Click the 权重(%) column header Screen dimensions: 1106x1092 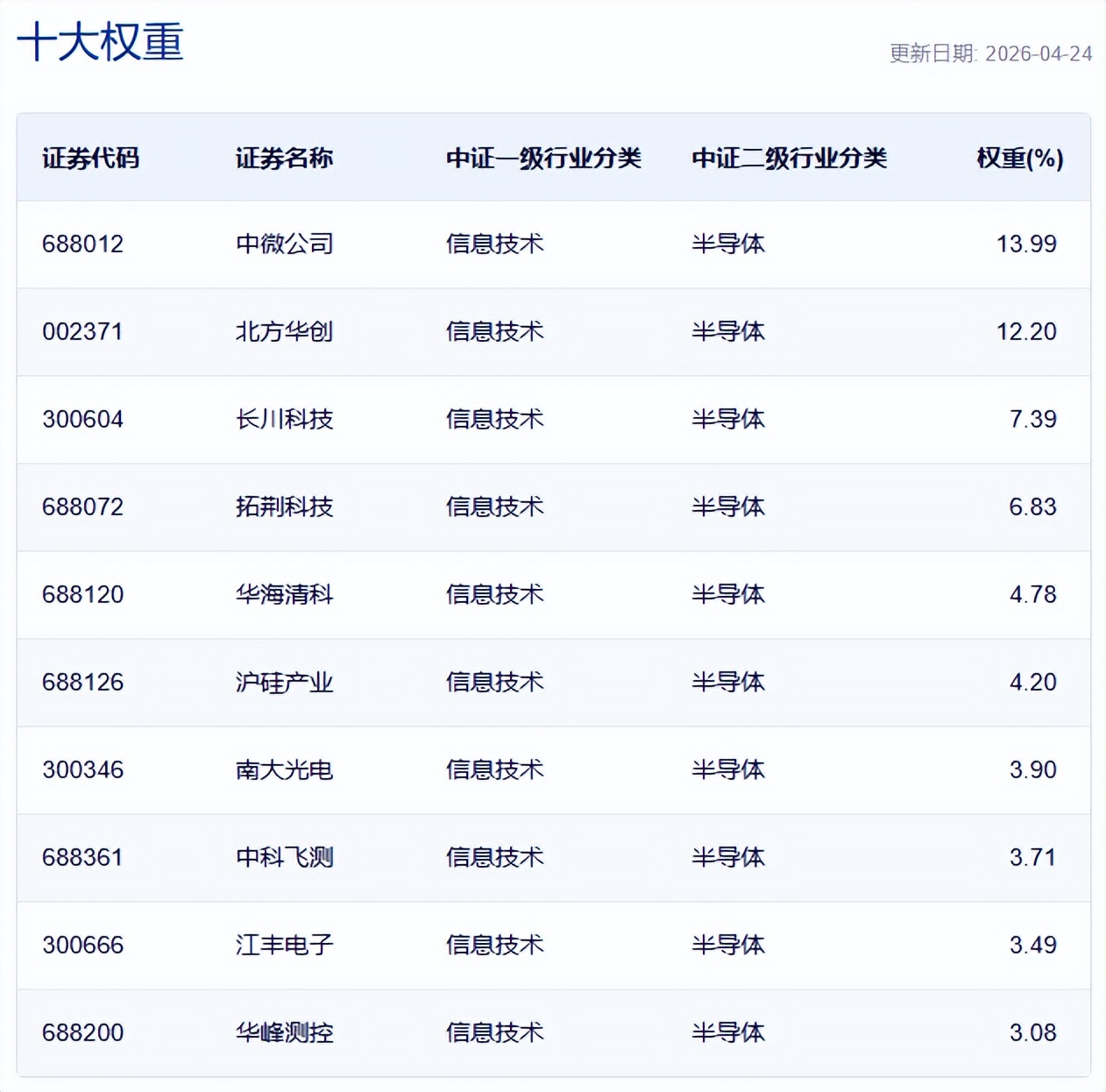[1019, 158]
